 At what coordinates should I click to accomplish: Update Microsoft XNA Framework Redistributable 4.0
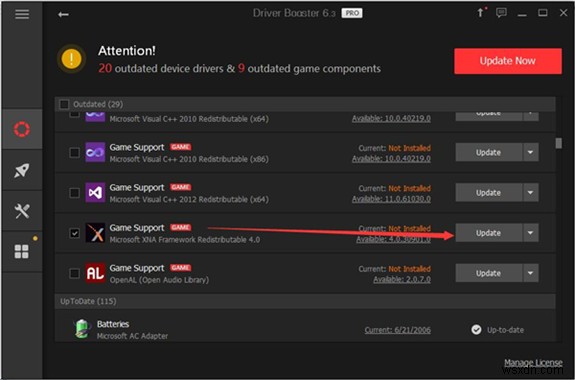point(488,233)
